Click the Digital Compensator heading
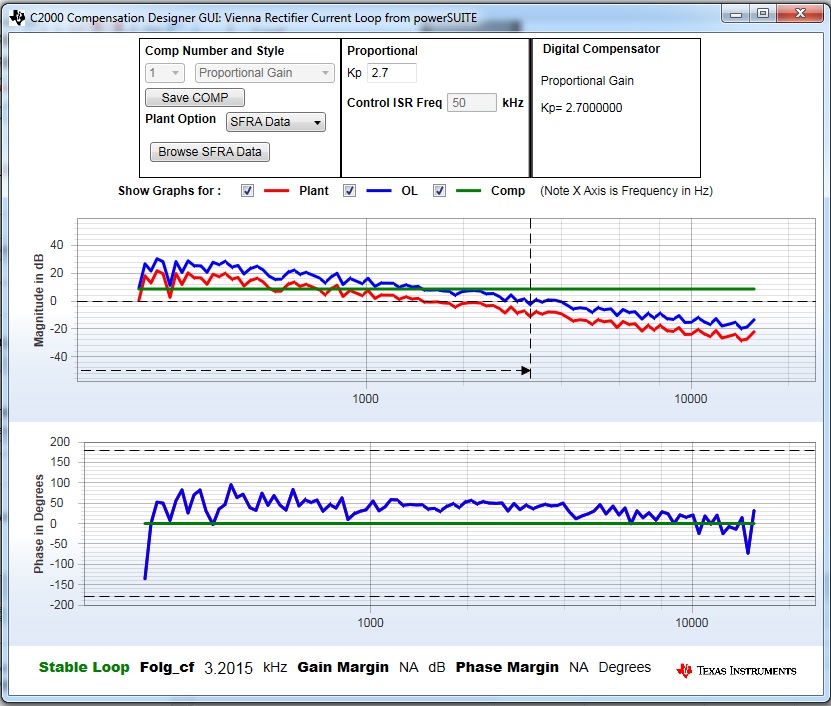 click(601, 49)
